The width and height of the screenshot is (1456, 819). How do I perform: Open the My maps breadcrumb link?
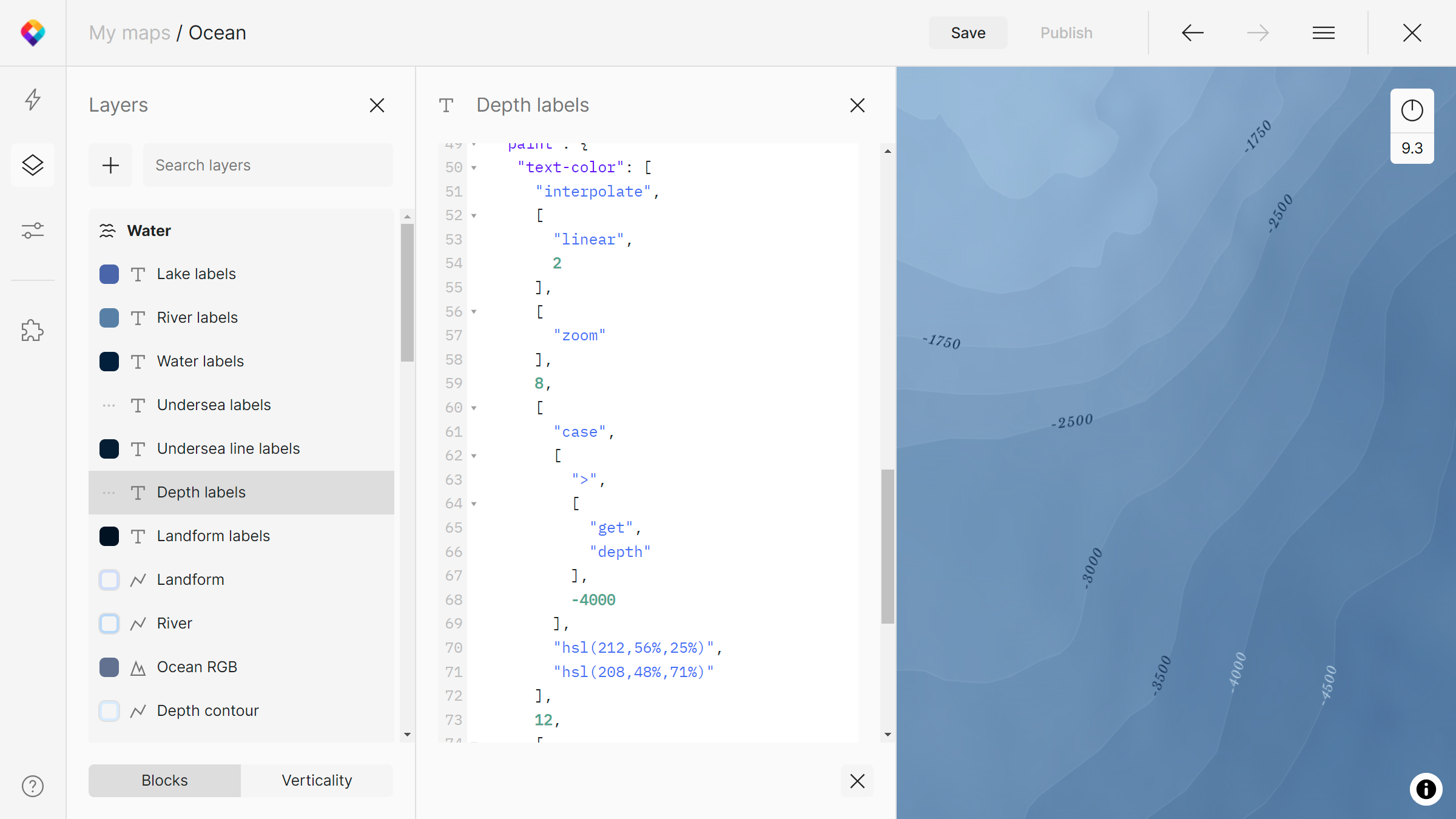click(x=129, y=33)
